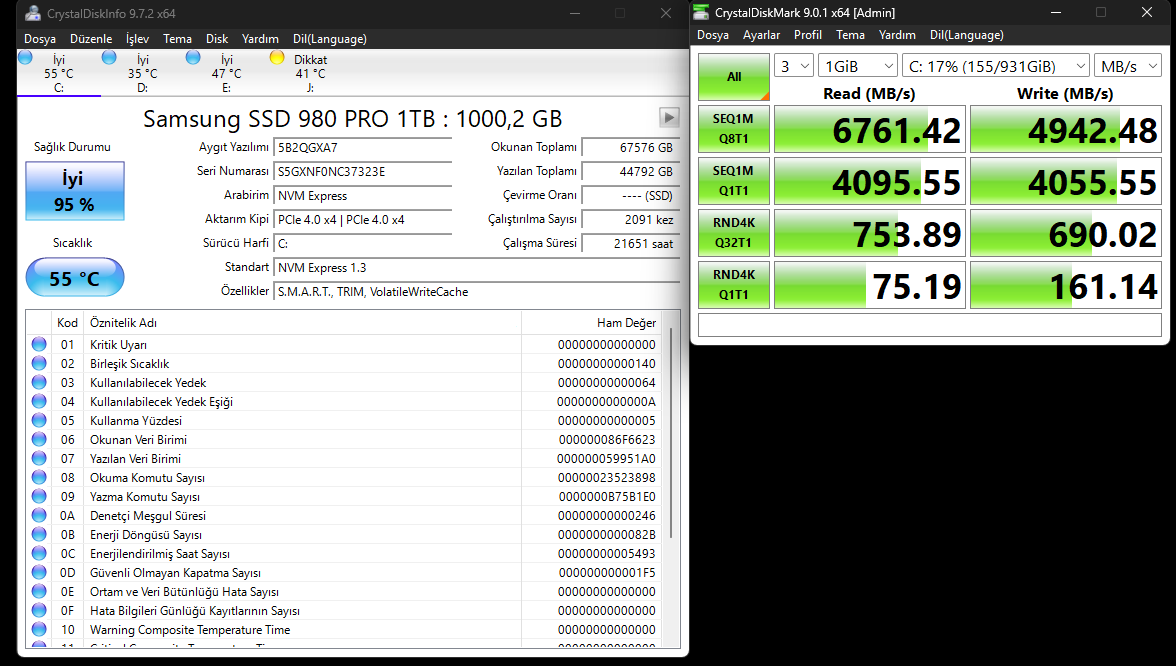This screenshot has height=666, width=1176.
Task: Click status orb for Kullanılabilecek Yedek row
Action: coord(39,382)
